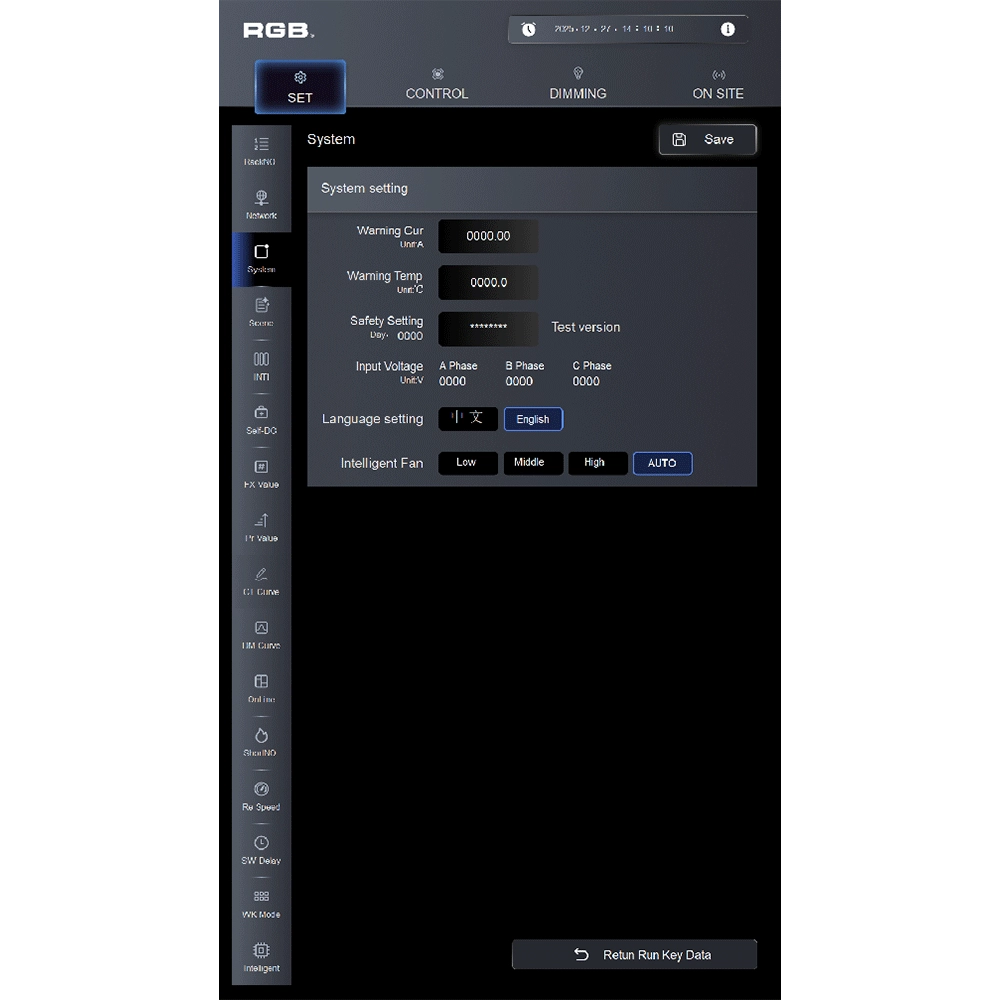Image resolution: width=1000 pixels, height=1000 pixels.
Task: Click the info icon beside the date
Action: click(x=727, y=29)
